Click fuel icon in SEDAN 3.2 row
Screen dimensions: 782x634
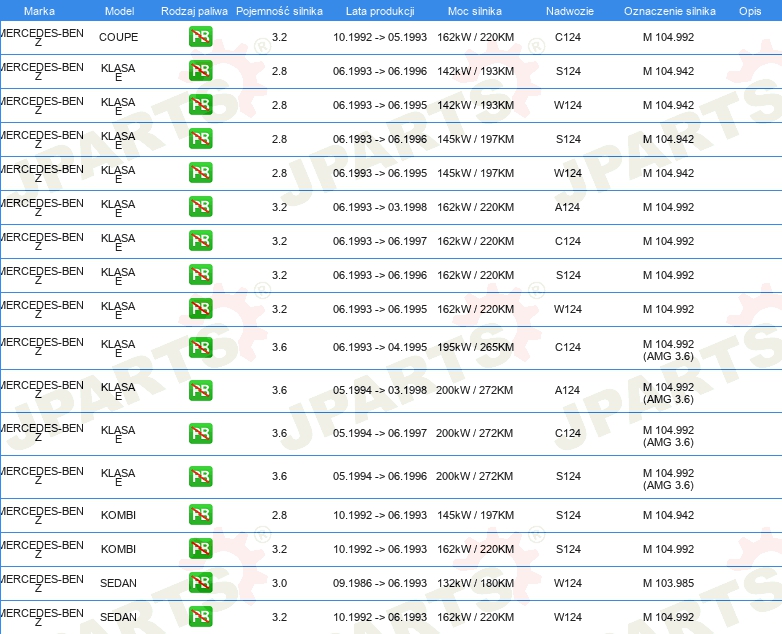200,617
